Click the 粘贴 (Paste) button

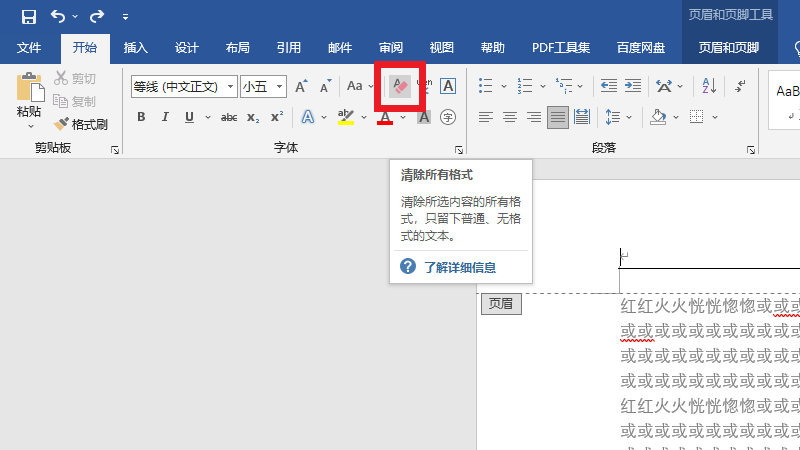point(29,99)
